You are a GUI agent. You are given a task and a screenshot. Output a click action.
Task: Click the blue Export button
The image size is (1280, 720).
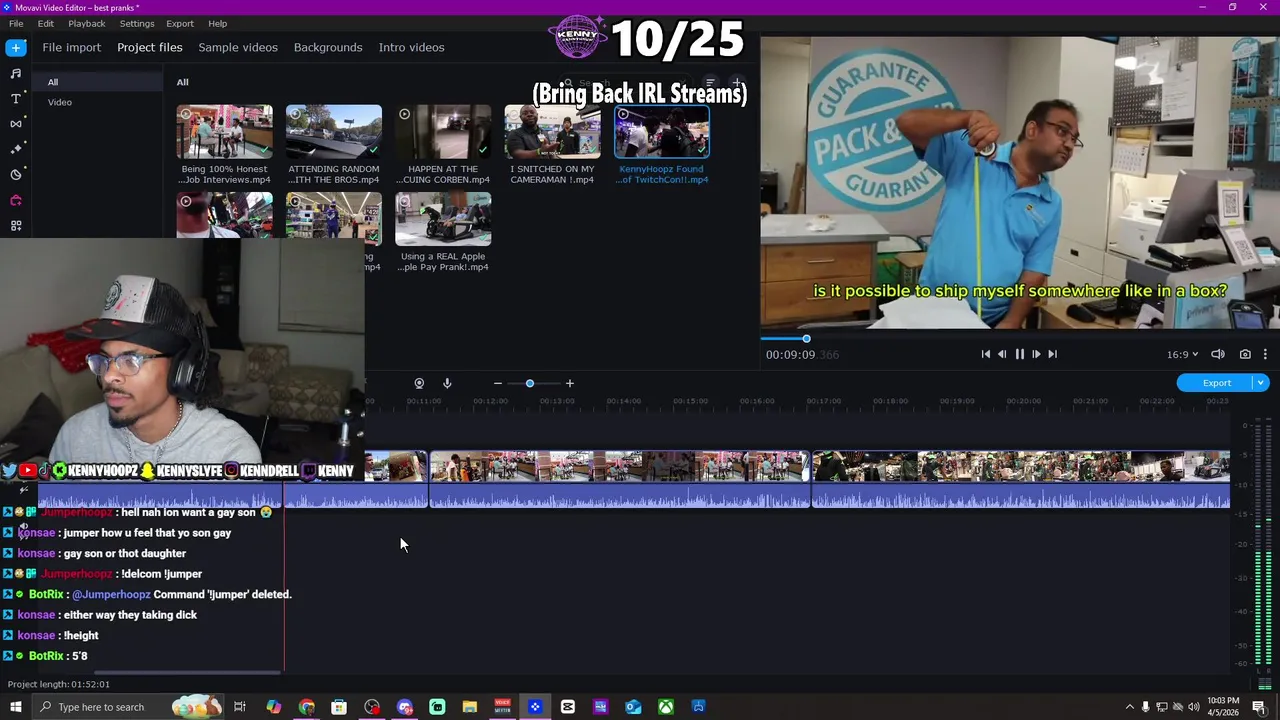(x=1216, y=383)
